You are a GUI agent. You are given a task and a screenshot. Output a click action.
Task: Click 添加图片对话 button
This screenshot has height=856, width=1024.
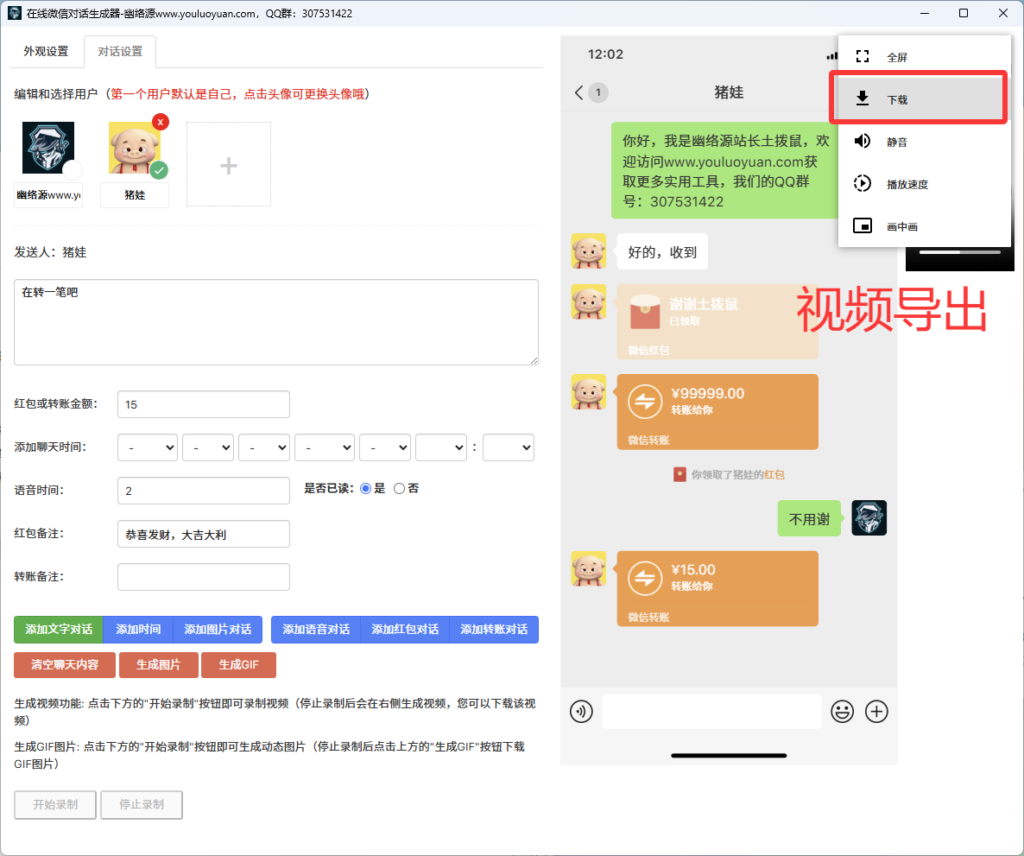(x=217, y=629)
